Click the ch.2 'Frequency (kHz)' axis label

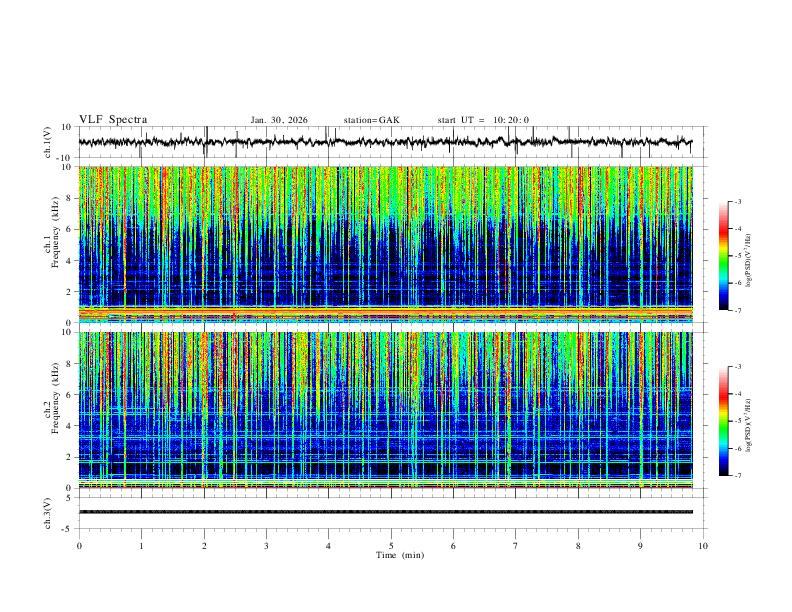tap(55, 398)
